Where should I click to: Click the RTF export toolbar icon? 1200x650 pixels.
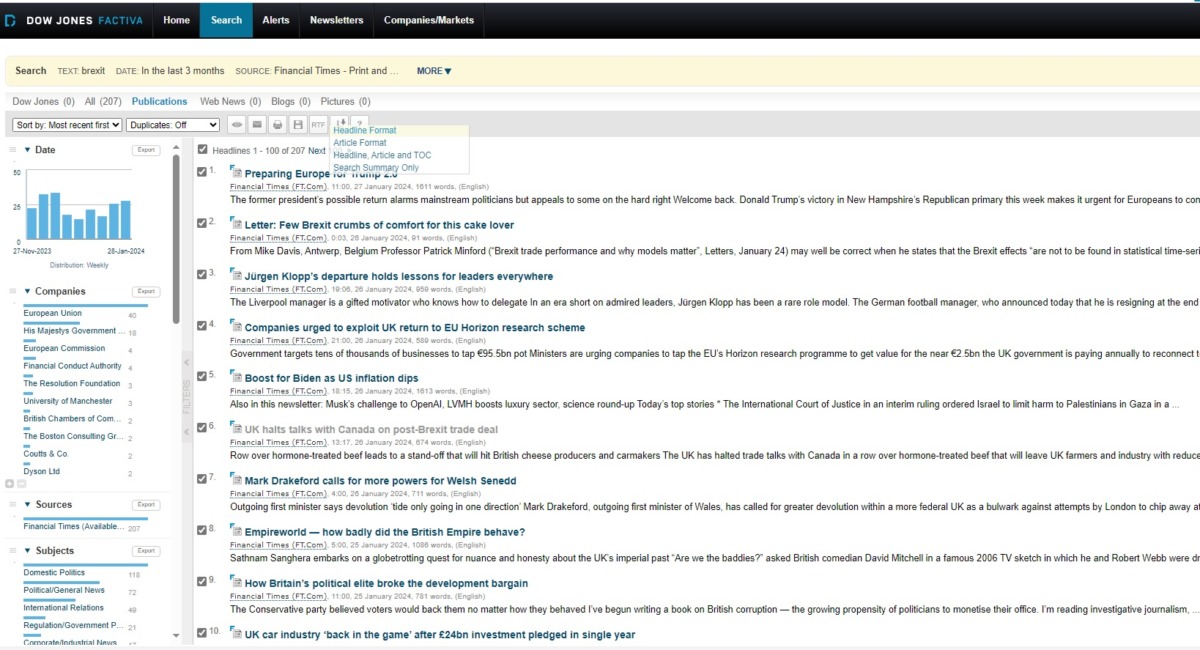click(318, 125)
